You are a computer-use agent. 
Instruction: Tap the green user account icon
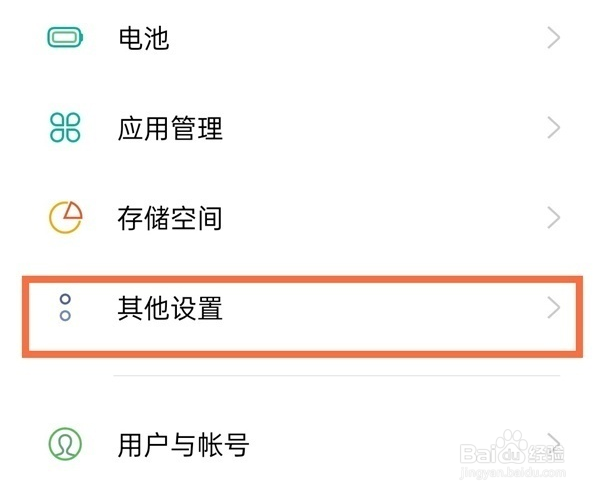(x=65, y=443)
